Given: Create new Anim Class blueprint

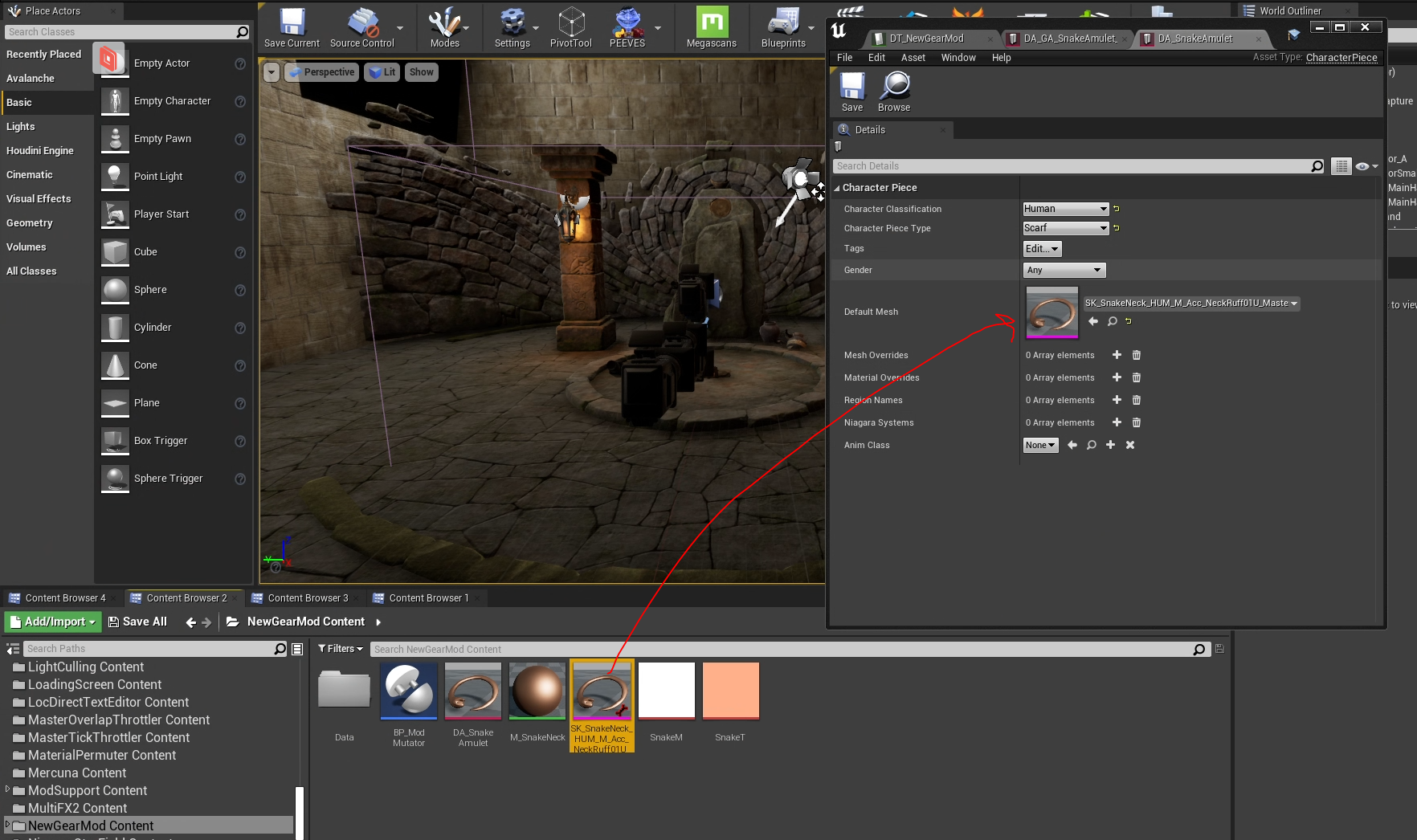Looking at the screenshot, I should click(1110, 445).
